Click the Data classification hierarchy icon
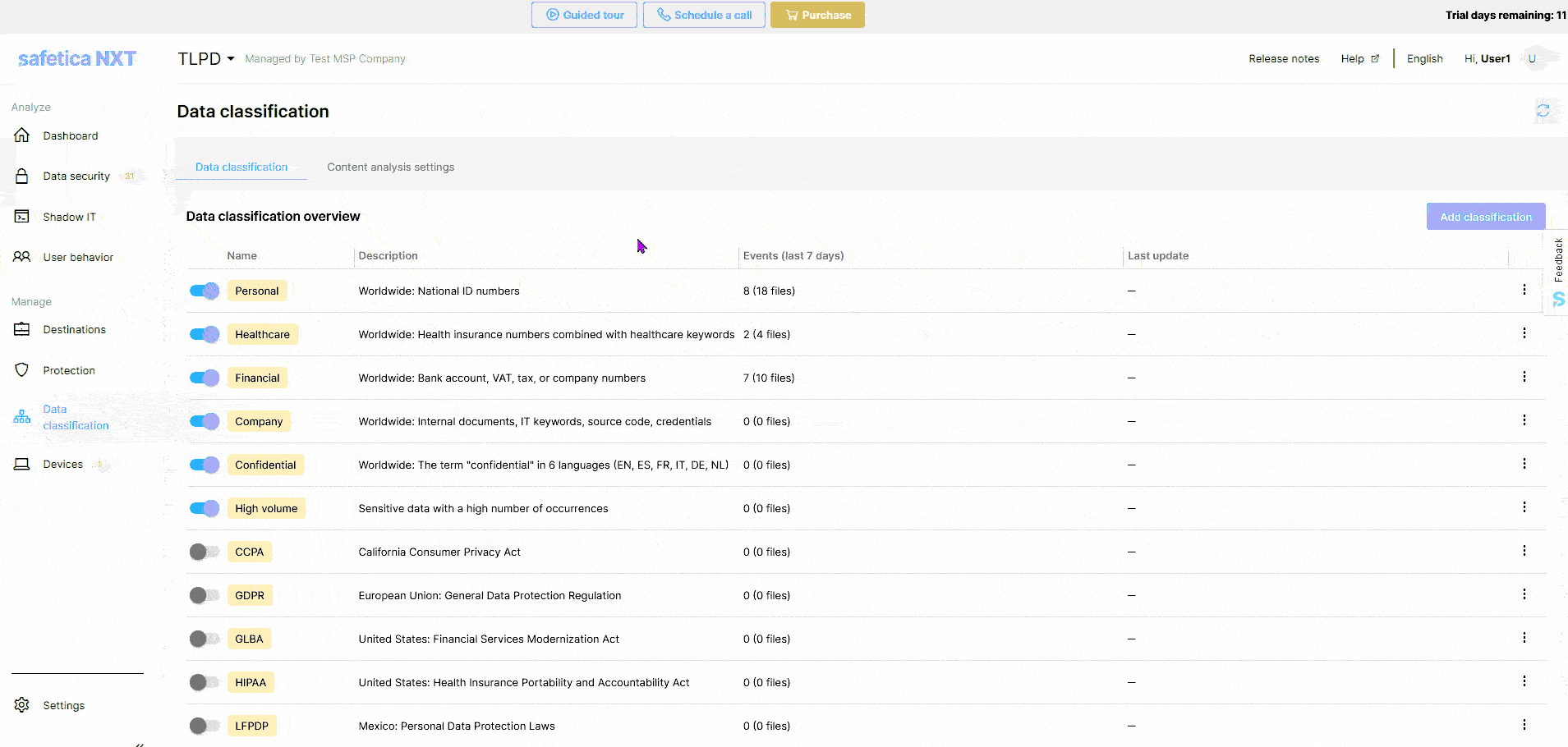Screen dimensions: 1568x747 [x=22, y=417]
